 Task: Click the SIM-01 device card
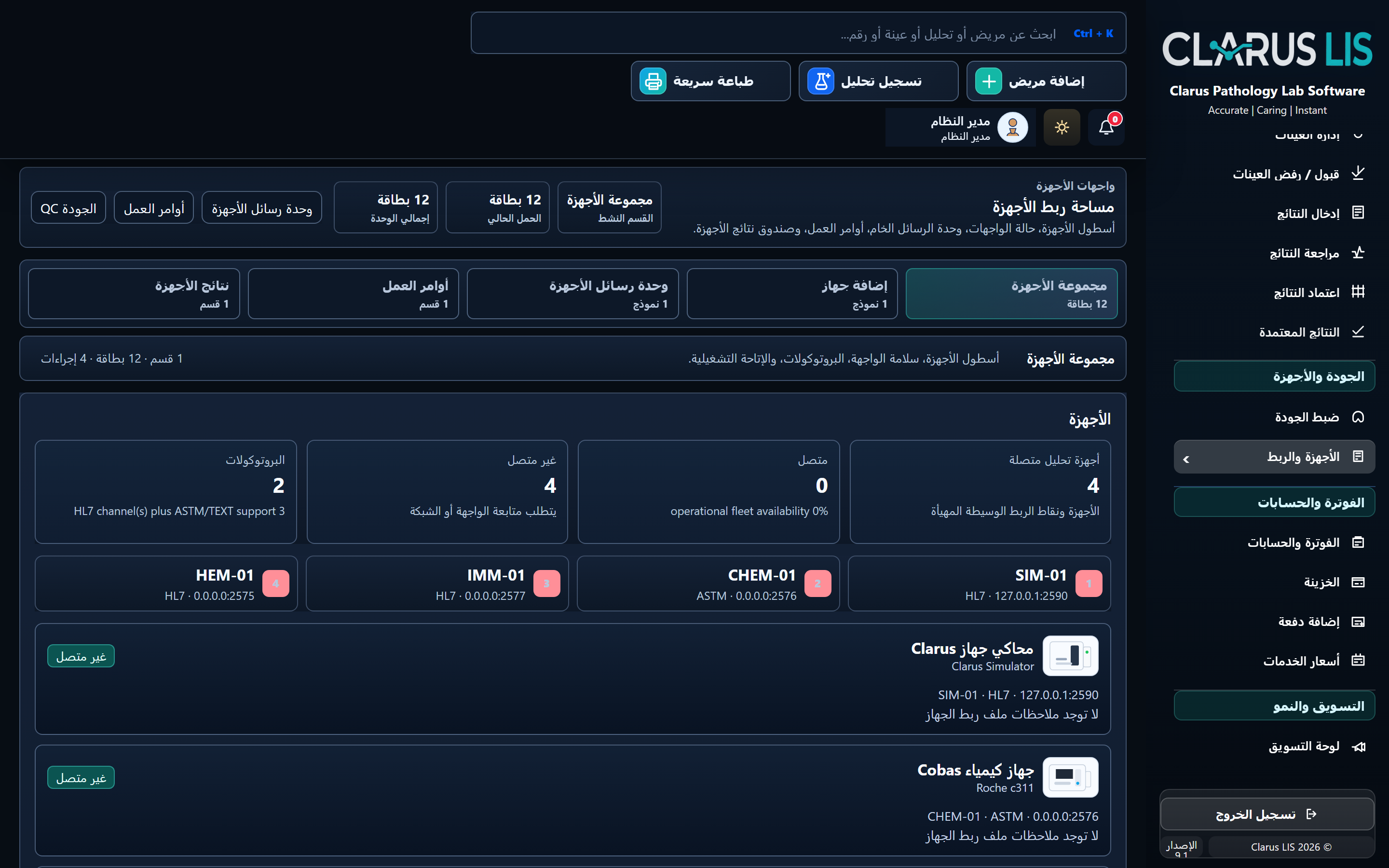click(x=979, y=583)
